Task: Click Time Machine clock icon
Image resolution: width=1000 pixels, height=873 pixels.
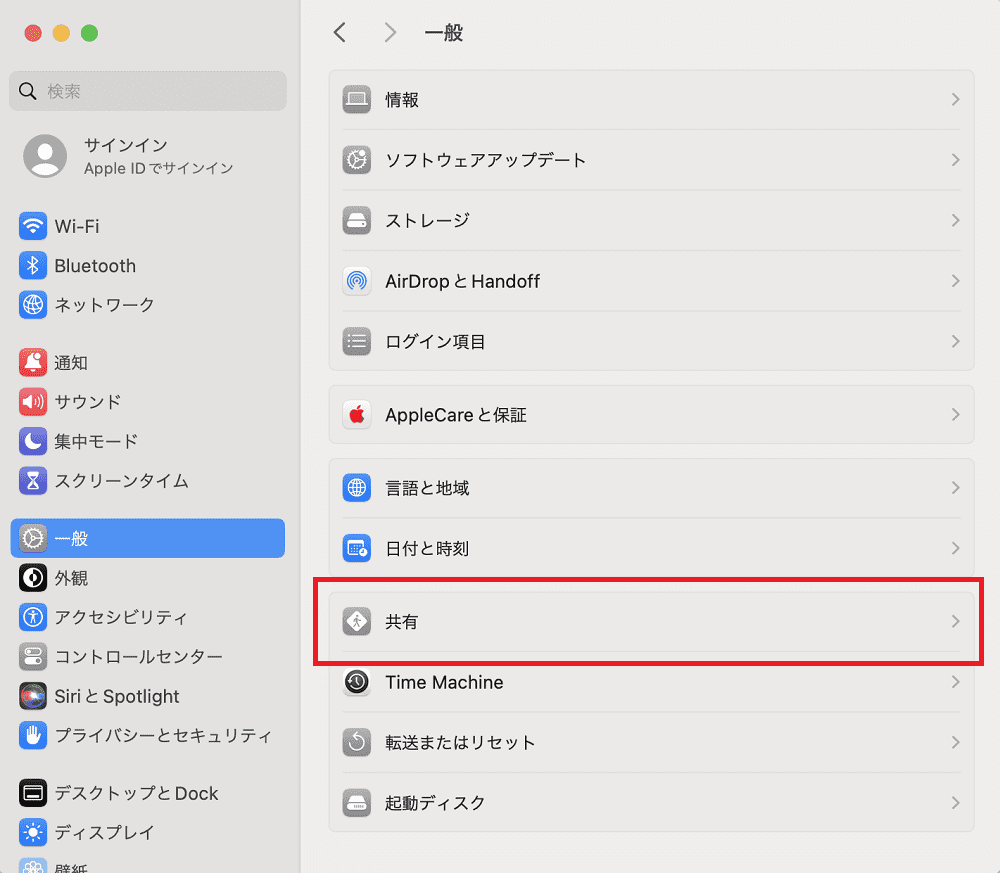Action: click(357, 682)
